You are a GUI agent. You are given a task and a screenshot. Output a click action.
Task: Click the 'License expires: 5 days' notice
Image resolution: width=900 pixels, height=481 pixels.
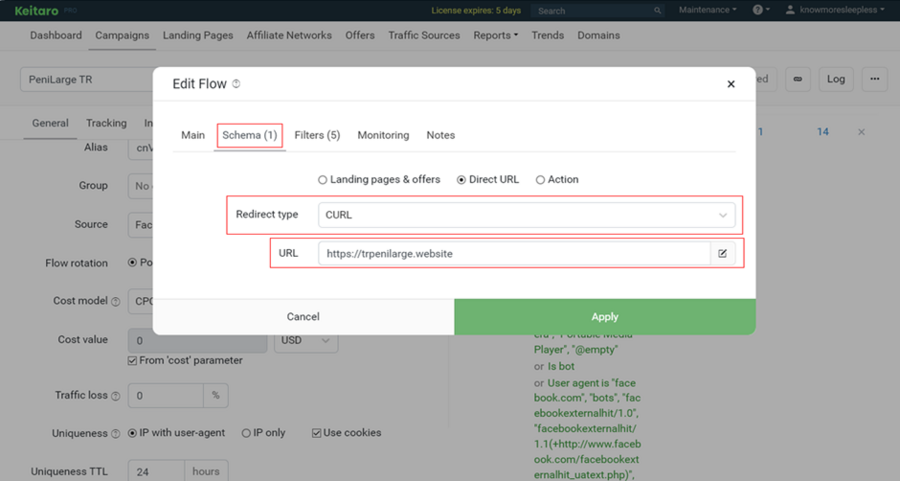[x=476, y=10]
